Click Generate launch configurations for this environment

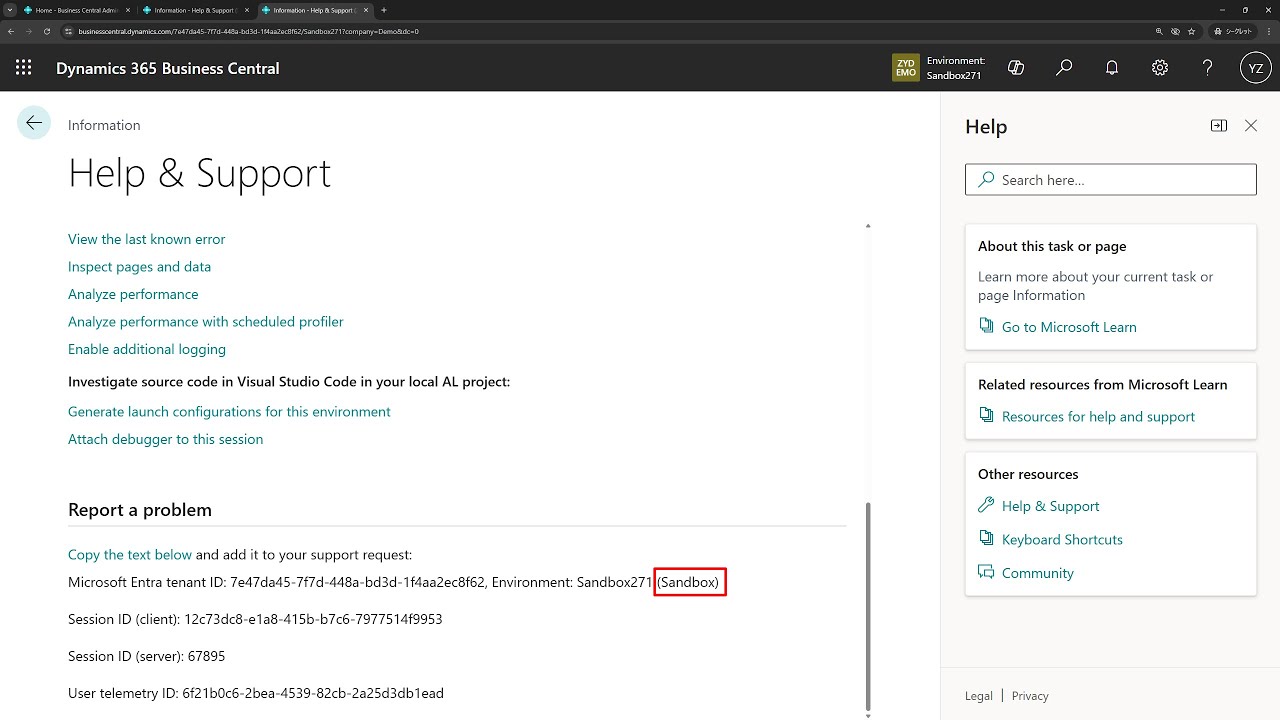(229, 412)
